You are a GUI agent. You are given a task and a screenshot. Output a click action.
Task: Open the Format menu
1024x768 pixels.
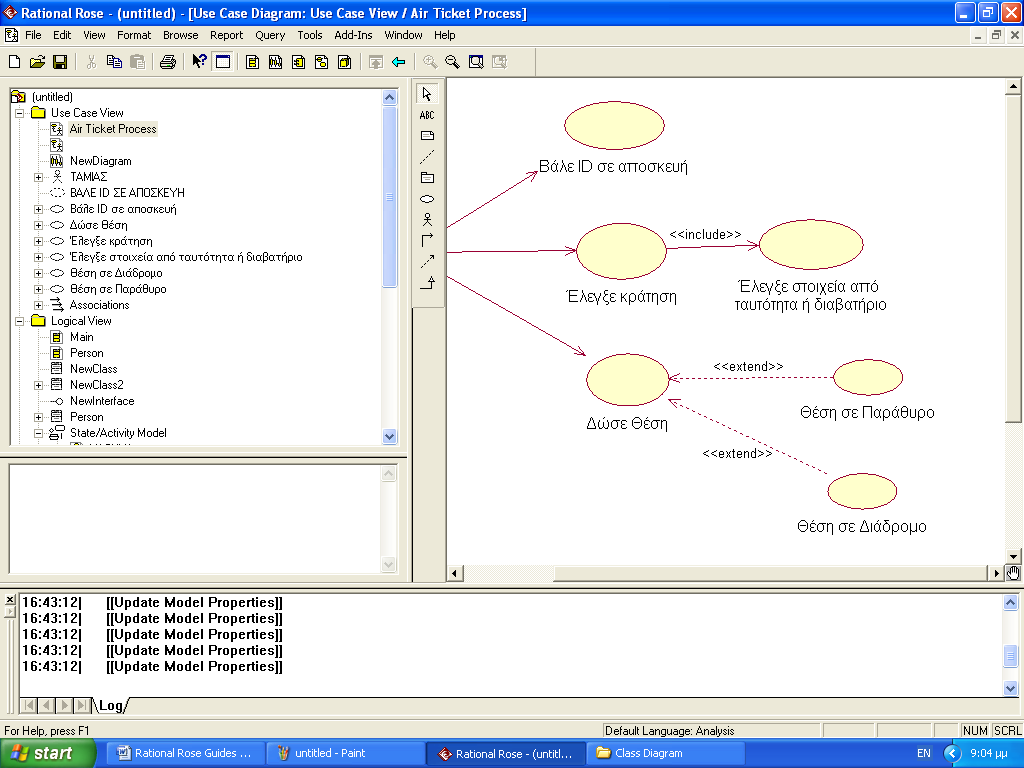click(134, 35)
